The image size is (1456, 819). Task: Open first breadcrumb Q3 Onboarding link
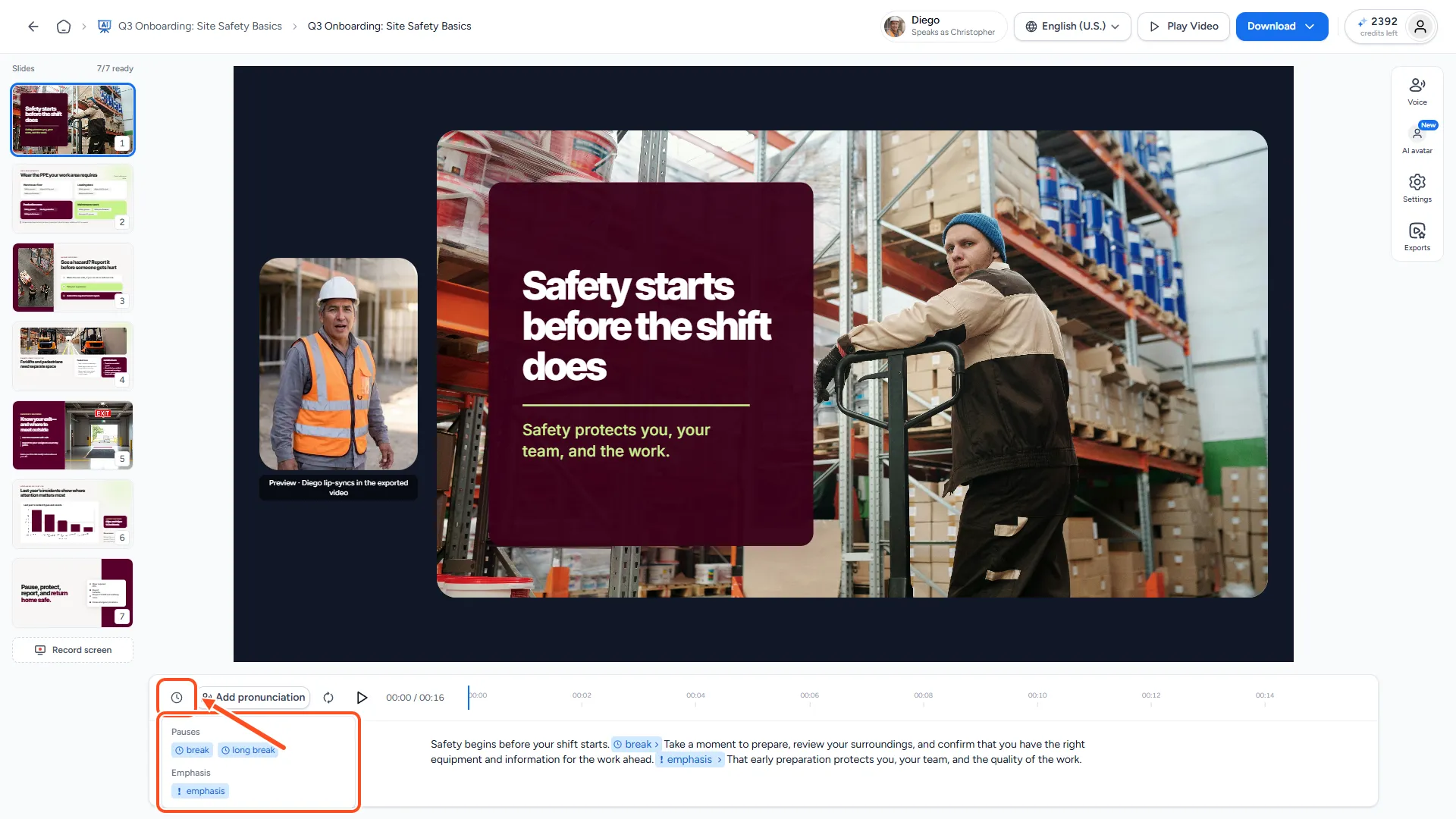pyautogui.click(x=200, y=27)
